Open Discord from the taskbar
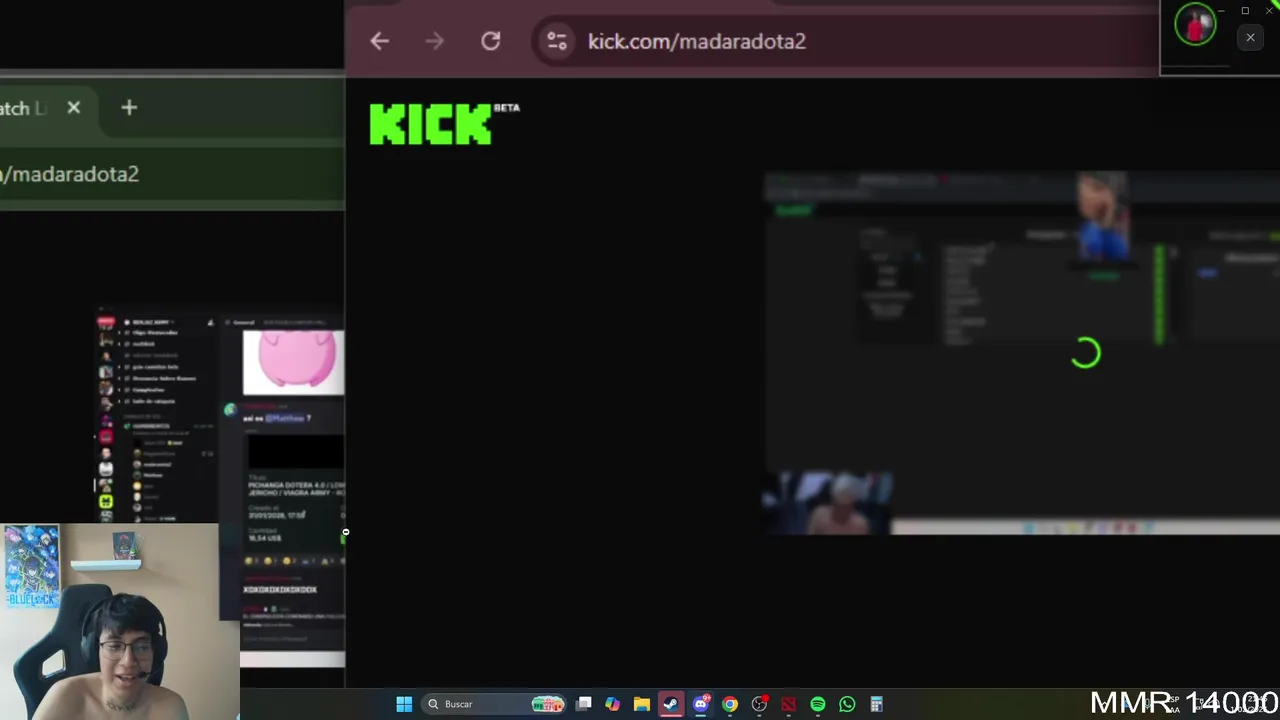This screenshot has width=1280, height=720. click(x=701, y=704)
